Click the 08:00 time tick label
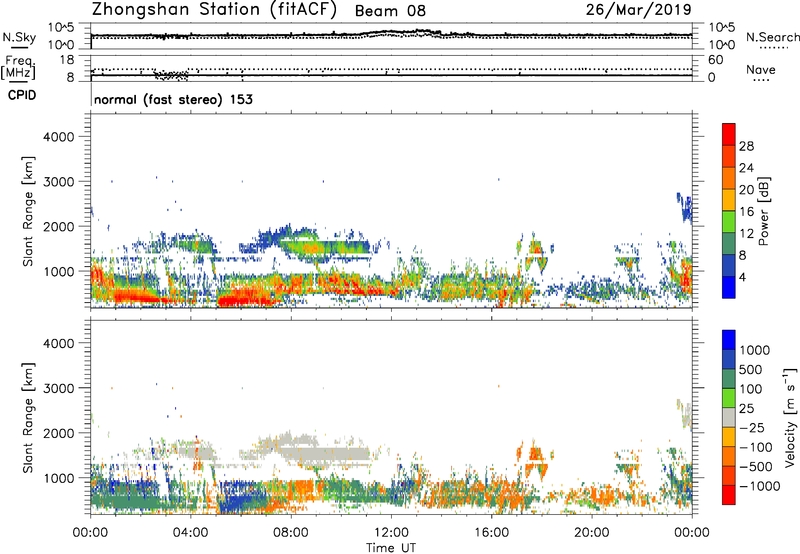The width and height of the screenshot is (800, 554). tap(291, 533)
